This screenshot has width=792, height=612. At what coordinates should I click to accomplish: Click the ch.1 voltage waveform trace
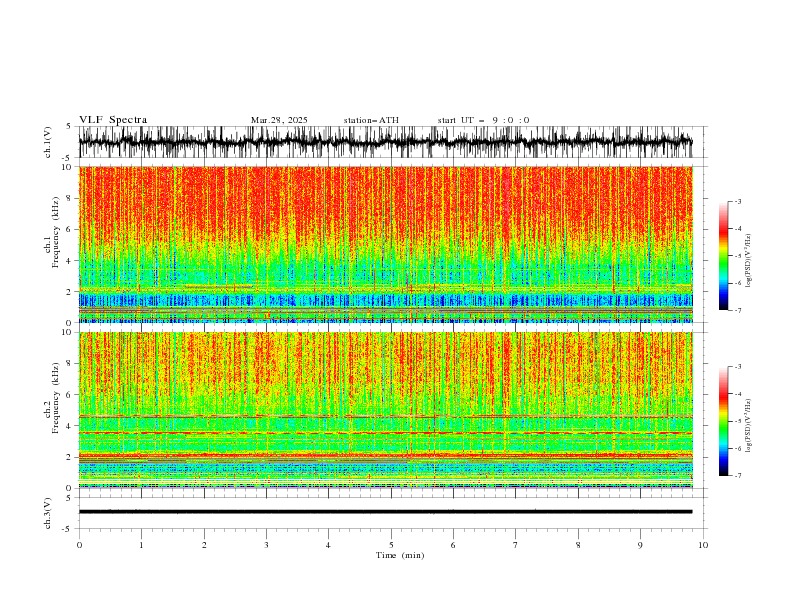[385, 142]
